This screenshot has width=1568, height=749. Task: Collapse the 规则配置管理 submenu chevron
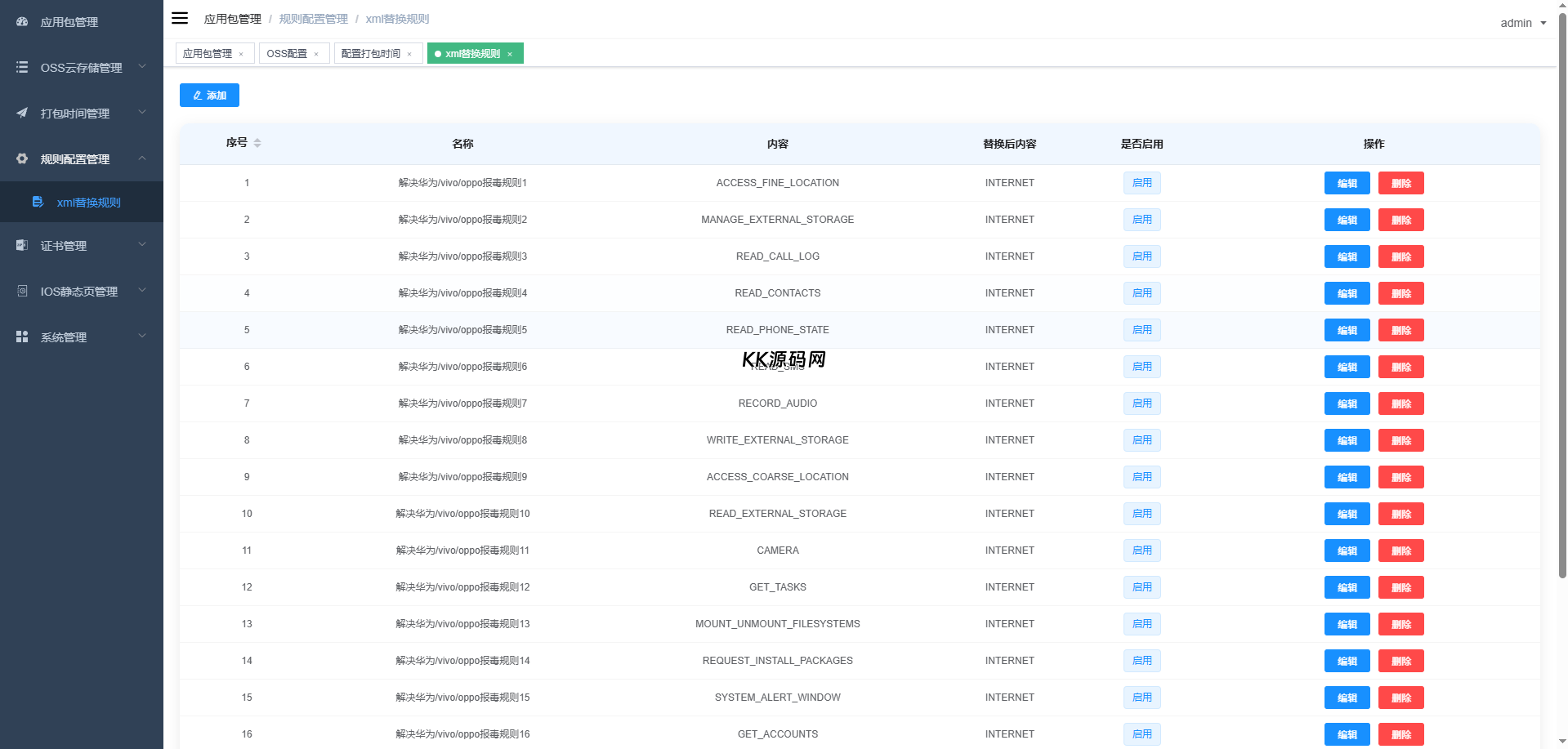[142, 158]
